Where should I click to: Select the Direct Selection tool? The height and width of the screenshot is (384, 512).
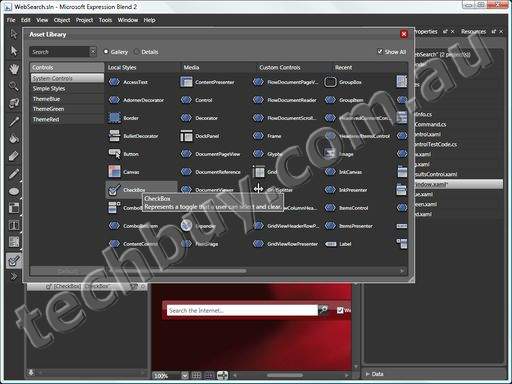coord(14,51)
